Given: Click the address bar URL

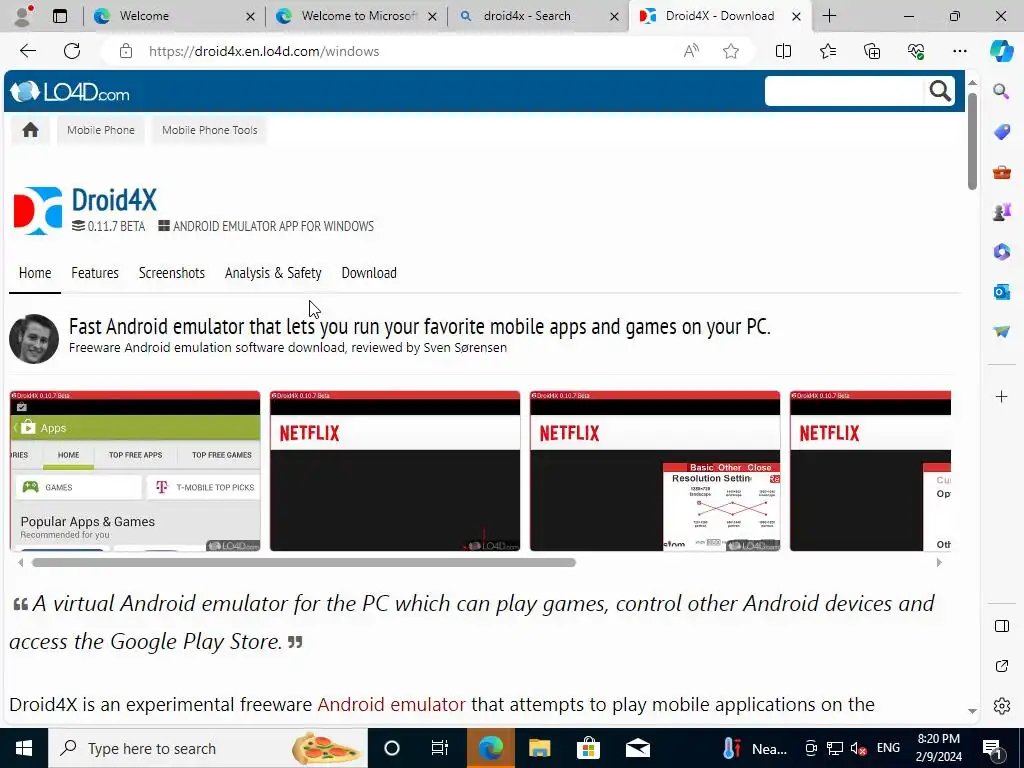Looking at the screenshot, I should 264,51.
